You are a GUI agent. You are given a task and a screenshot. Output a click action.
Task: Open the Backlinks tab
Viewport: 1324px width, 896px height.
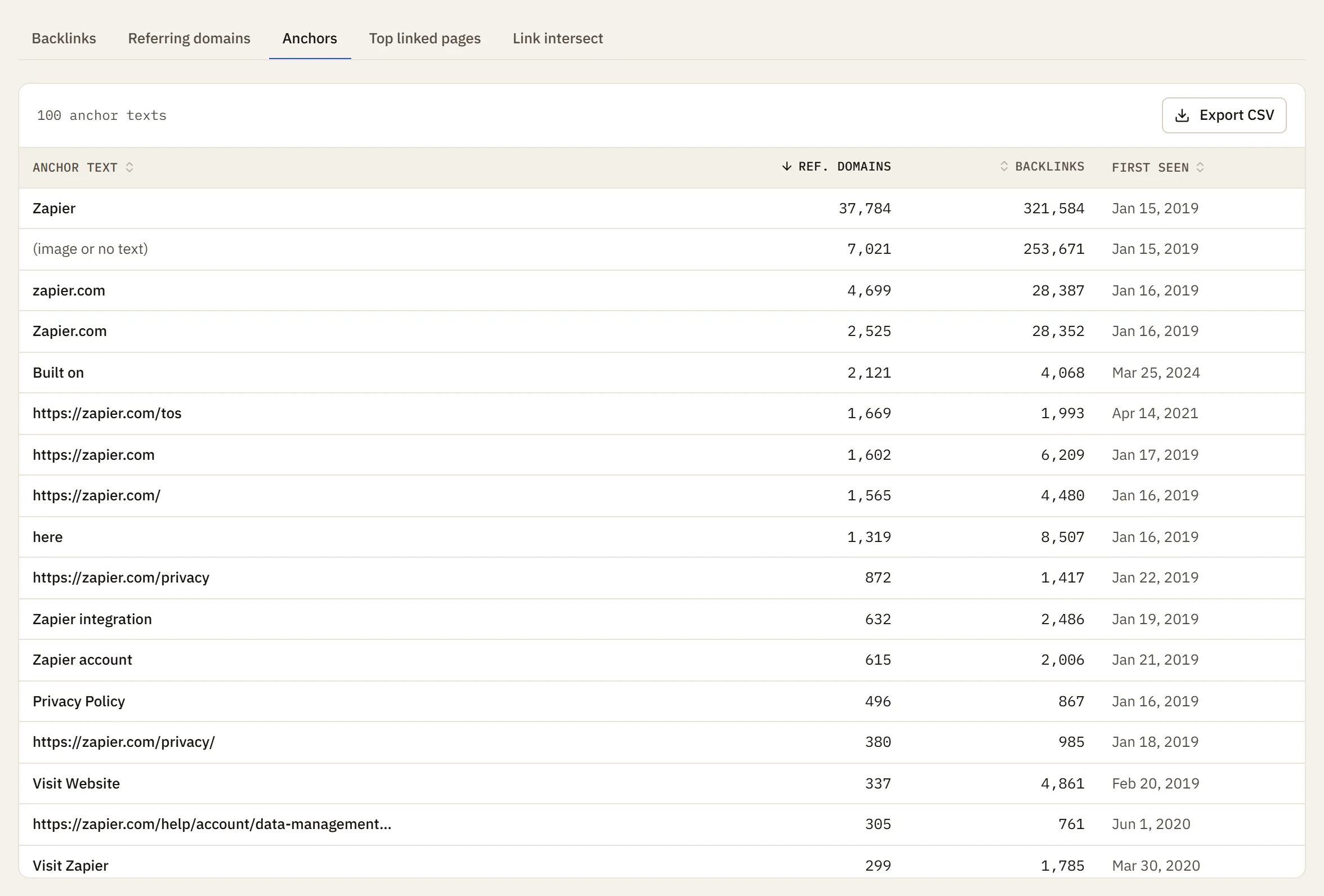click(x=64, y=38)
